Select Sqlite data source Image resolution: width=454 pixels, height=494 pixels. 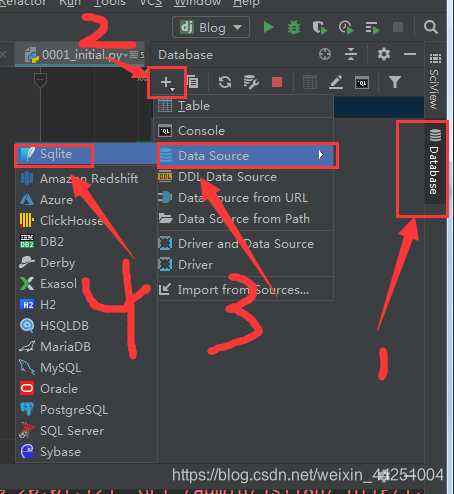click(x=86, y=154)
